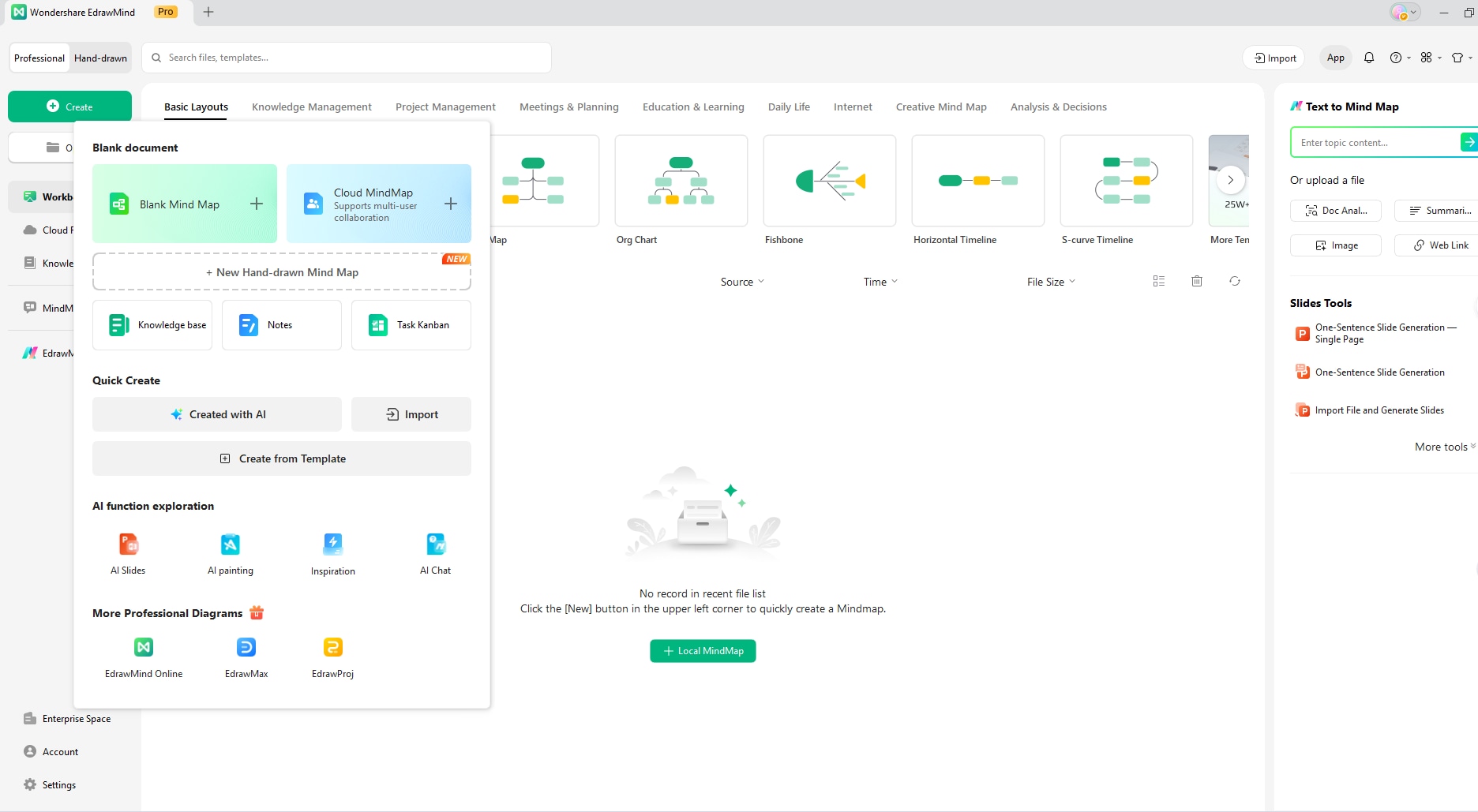The image size is (1478, 812).
Task: Expand Source filter dropdown
Action: 742,282
